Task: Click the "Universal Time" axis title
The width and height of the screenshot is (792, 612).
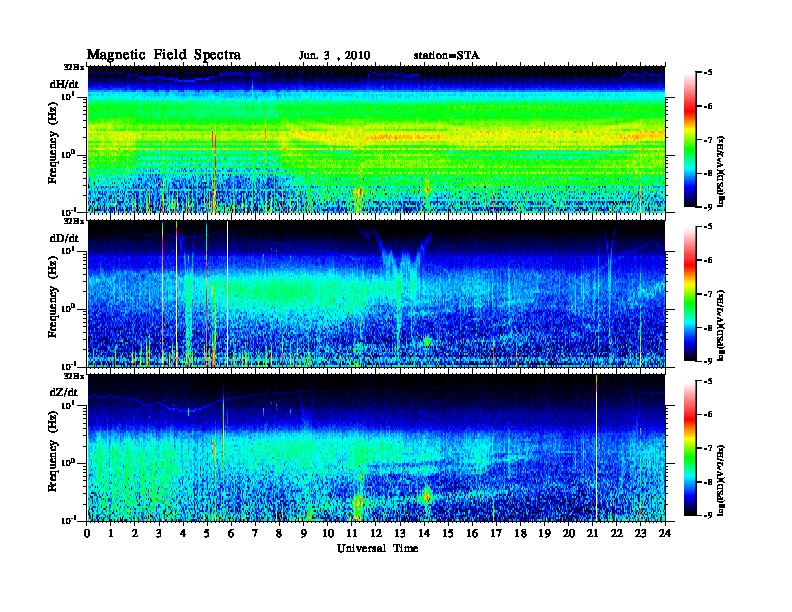Action: pos(377,548)
